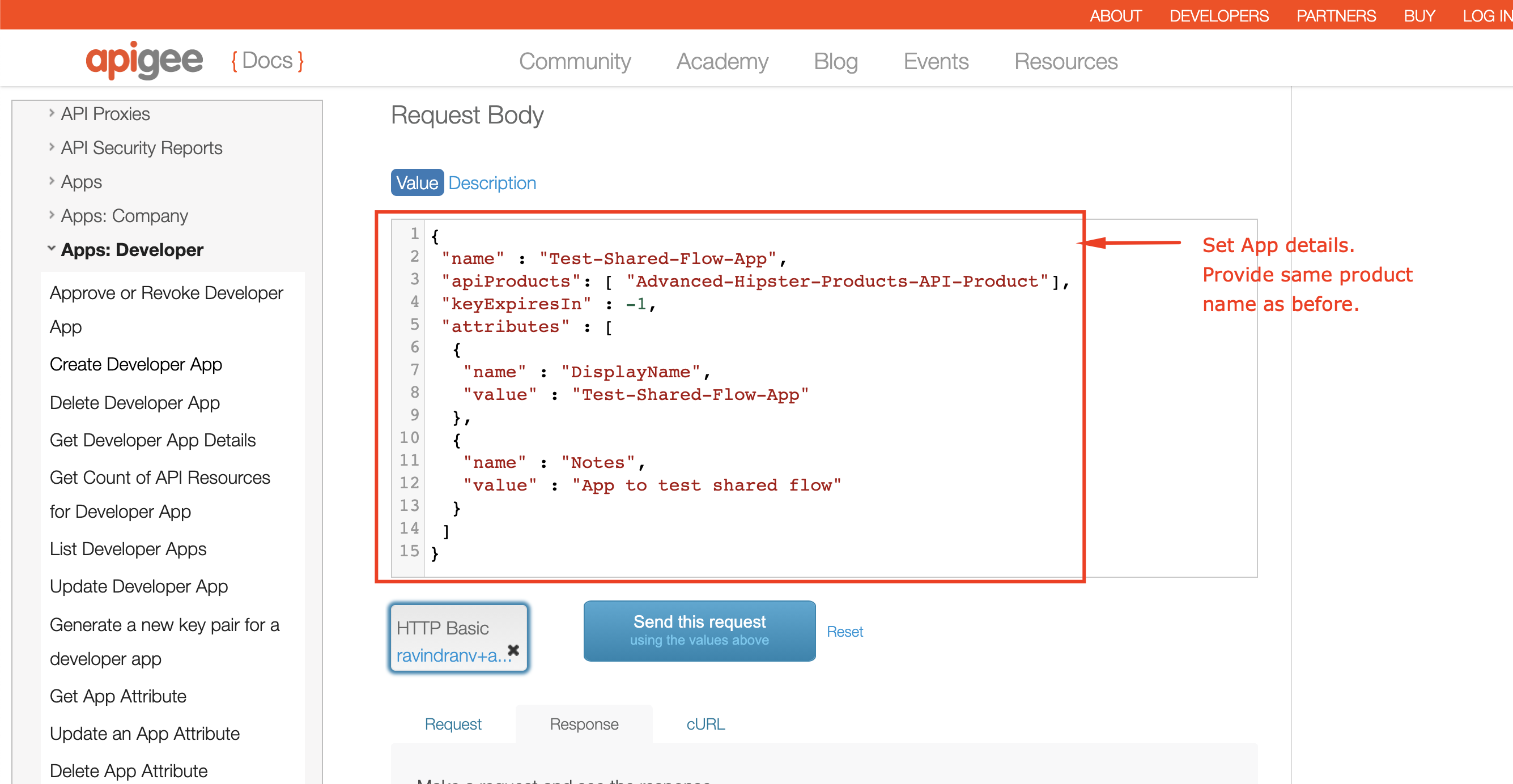The image size is (1513, 784).
Task: Select the Value tab of Request Body
Action: pyautogui.click(x=417, y=182)
